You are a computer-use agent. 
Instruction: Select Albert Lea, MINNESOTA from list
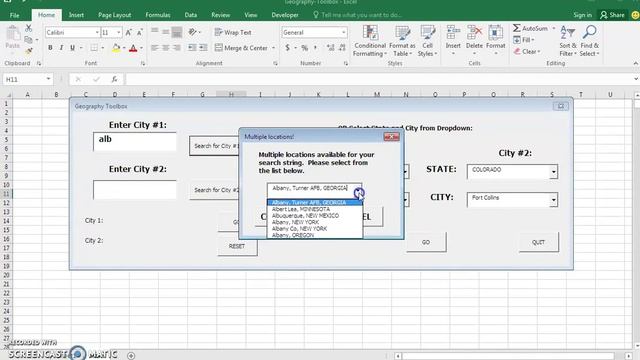pyautogui.click(x=314, y=209)
